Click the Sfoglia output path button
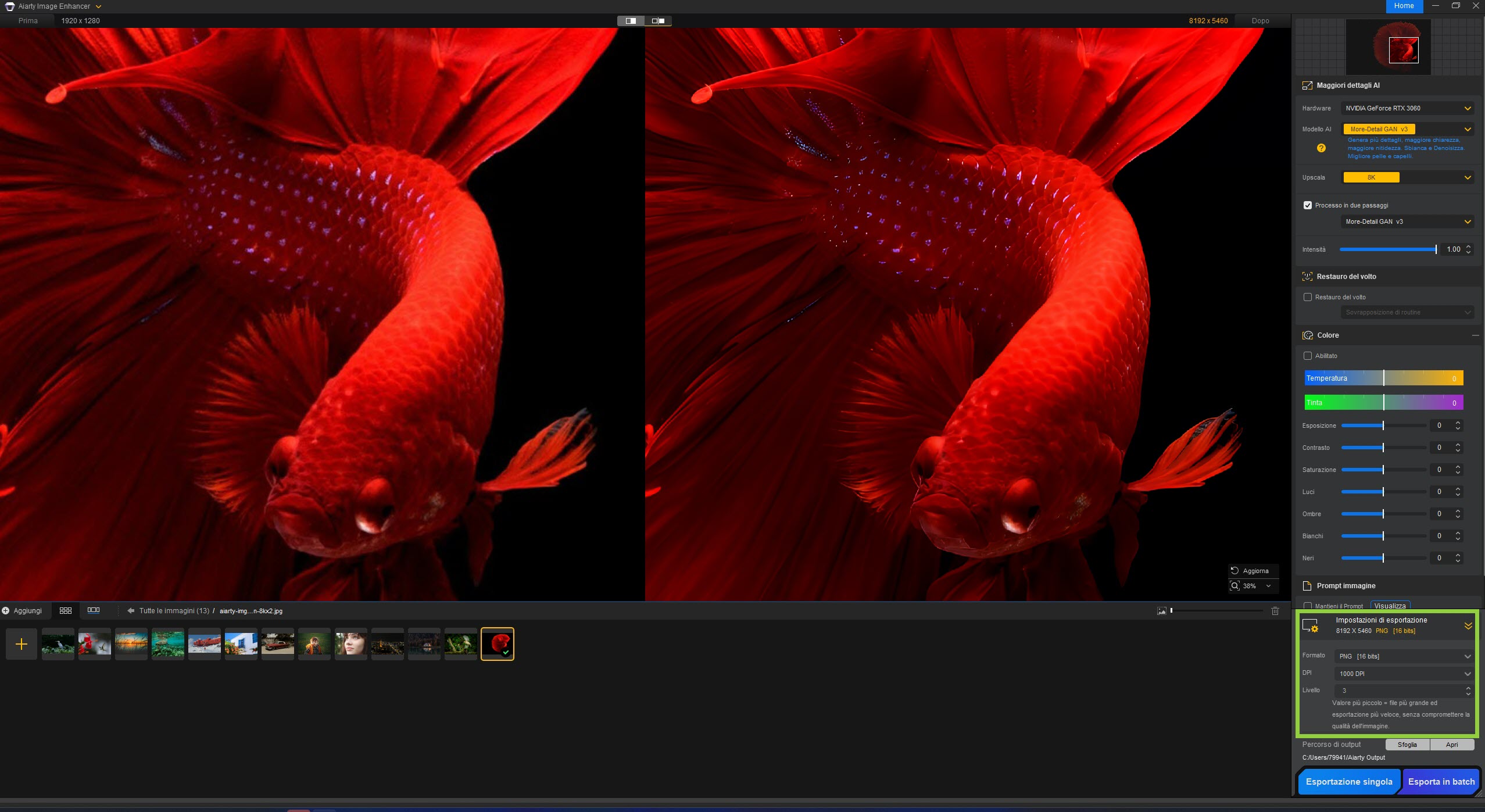 pyautogui.click(x=1407, y=745)
